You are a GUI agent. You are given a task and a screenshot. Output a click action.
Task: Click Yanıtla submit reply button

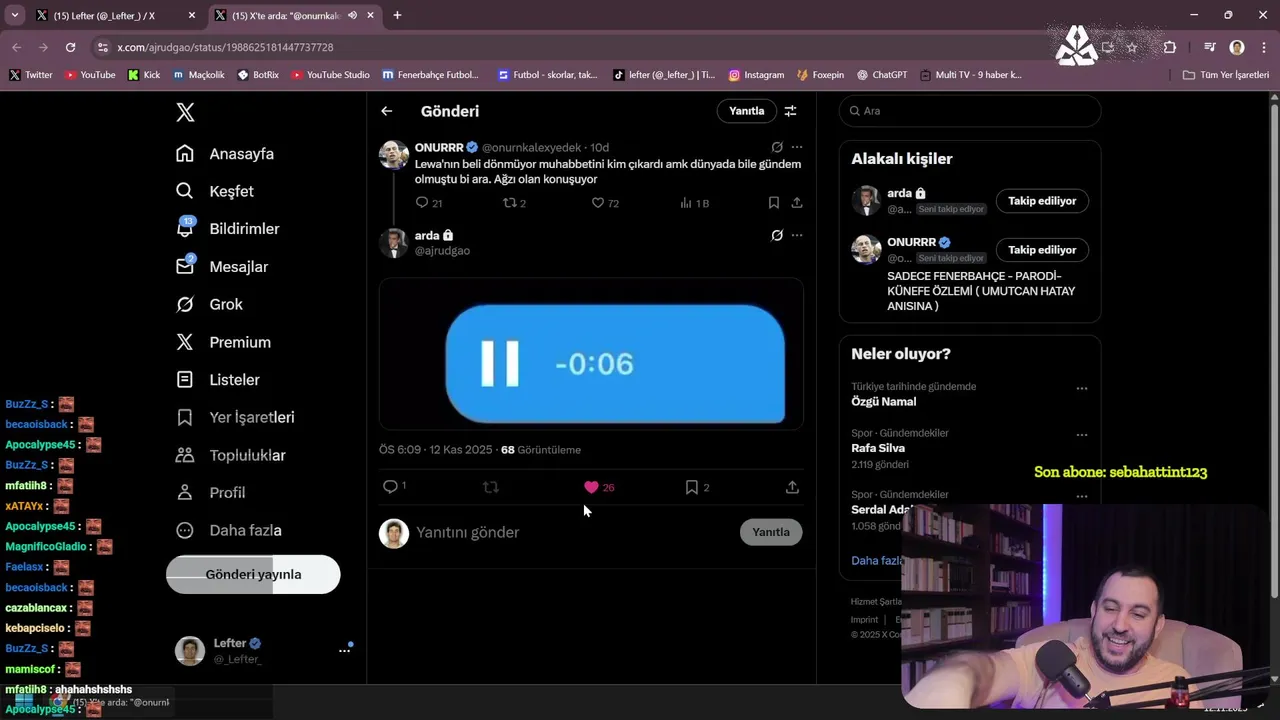(x=771, y=532)
